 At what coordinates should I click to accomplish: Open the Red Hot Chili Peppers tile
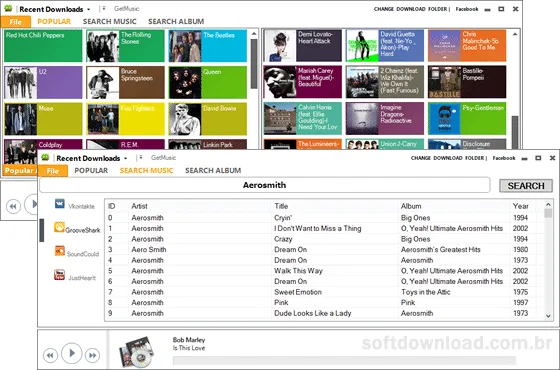pos(43,46)
